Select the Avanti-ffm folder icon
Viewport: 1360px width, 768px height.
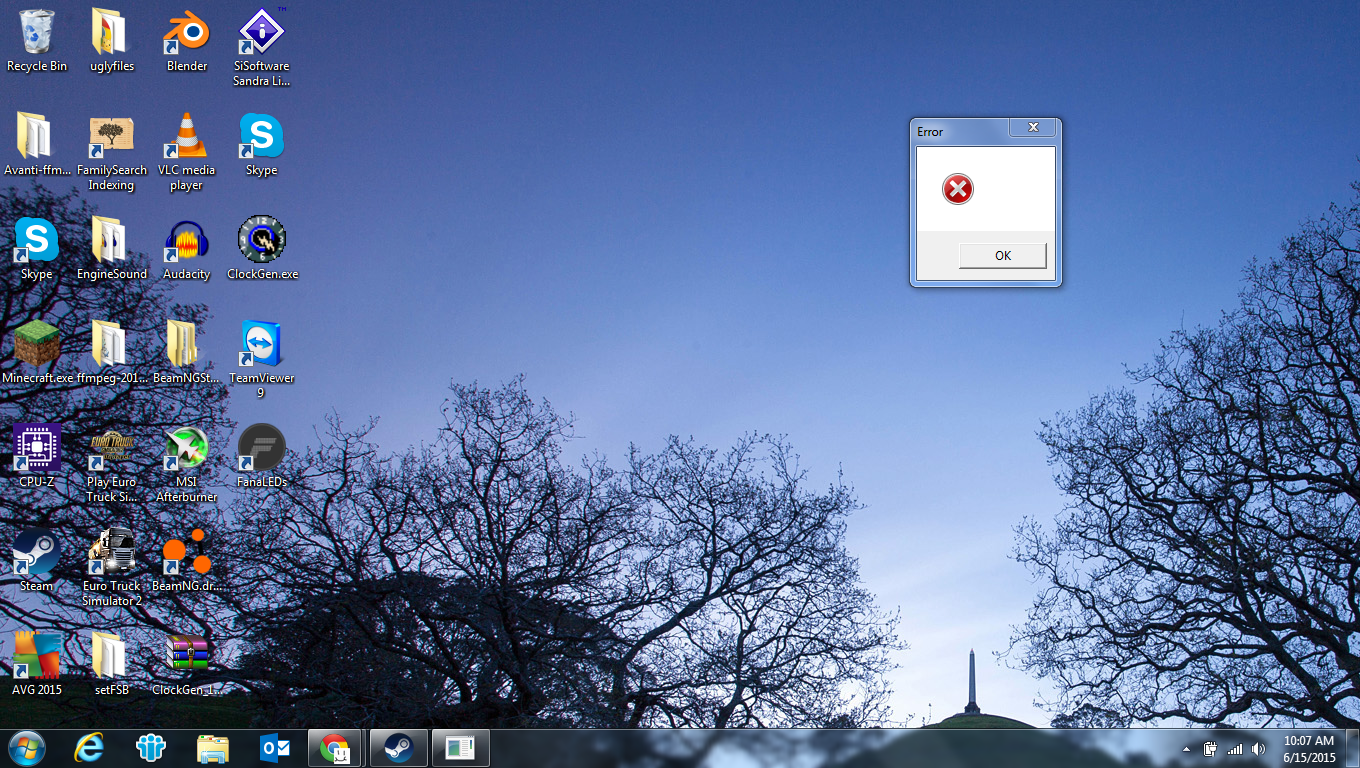point(37,145)
